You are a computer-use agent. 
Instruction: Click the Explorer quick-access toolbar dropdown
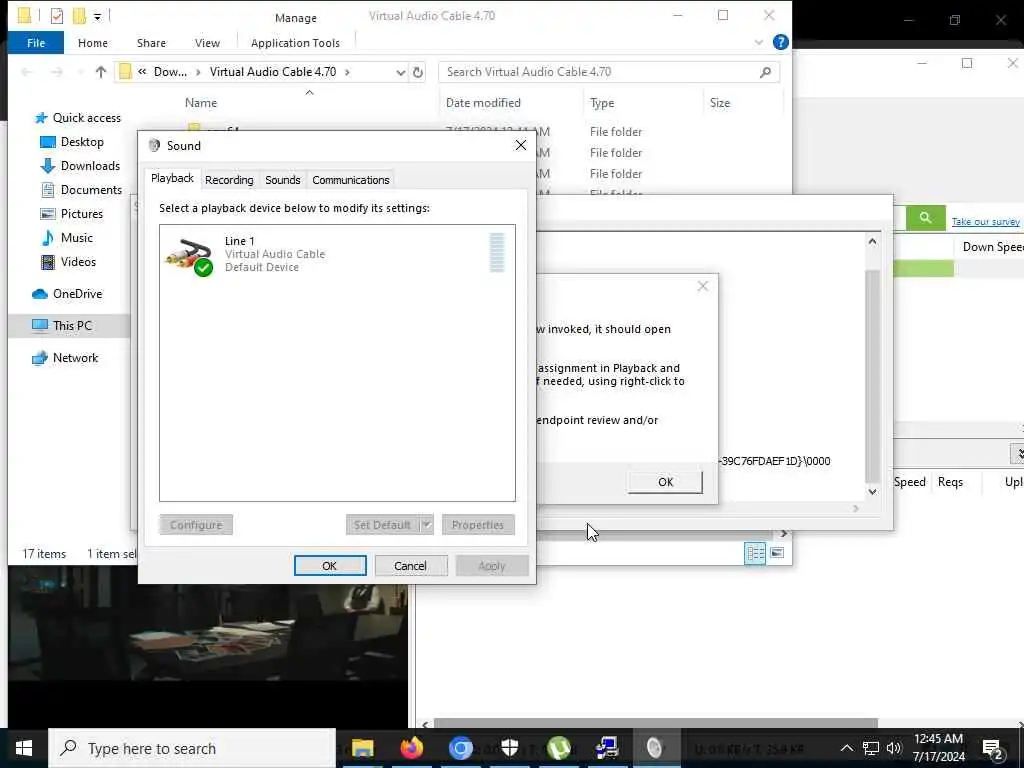pos(97,16)
